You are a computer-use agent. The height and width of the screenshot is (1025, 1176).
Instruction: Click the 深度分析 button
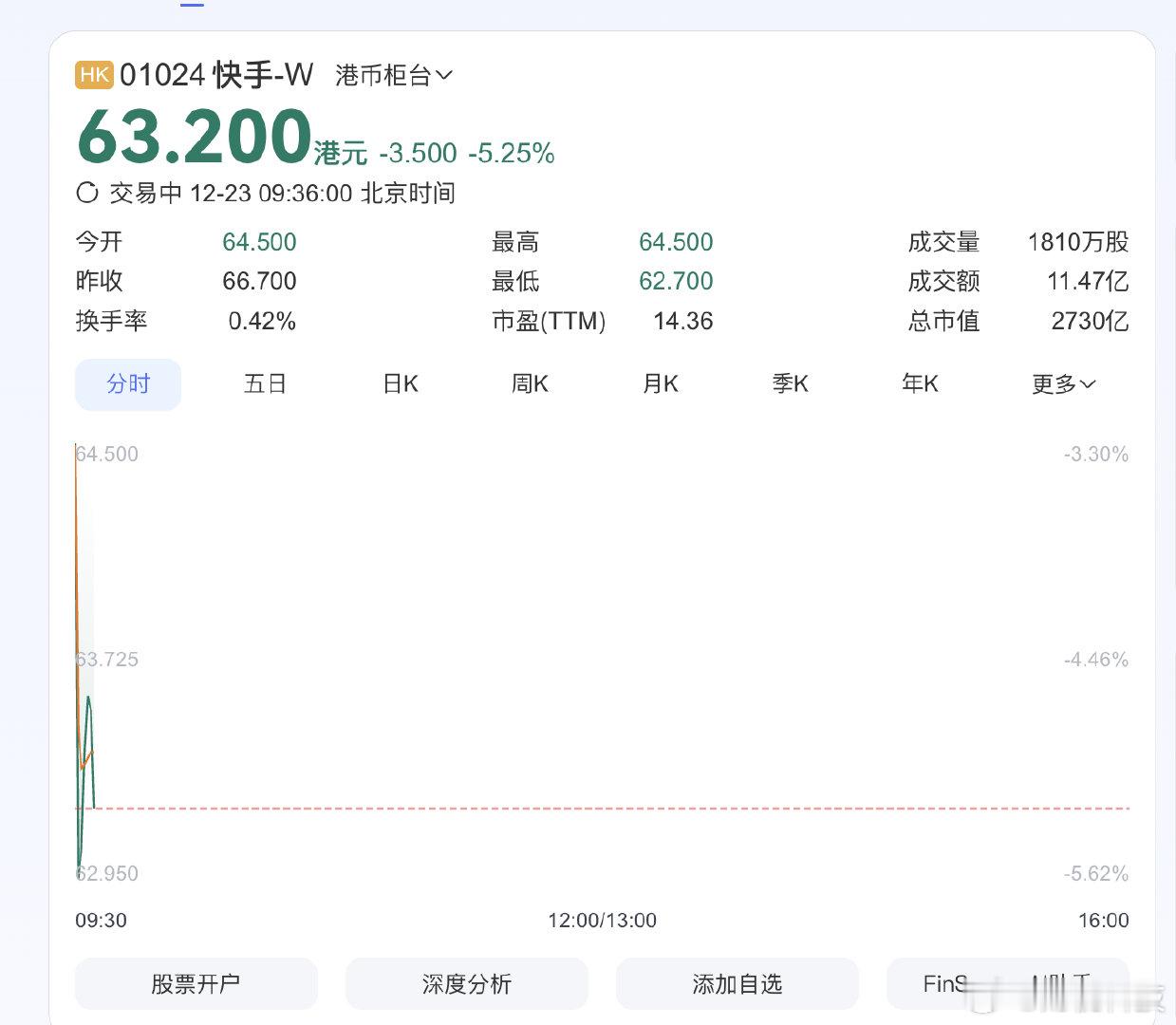click(467, 984)
